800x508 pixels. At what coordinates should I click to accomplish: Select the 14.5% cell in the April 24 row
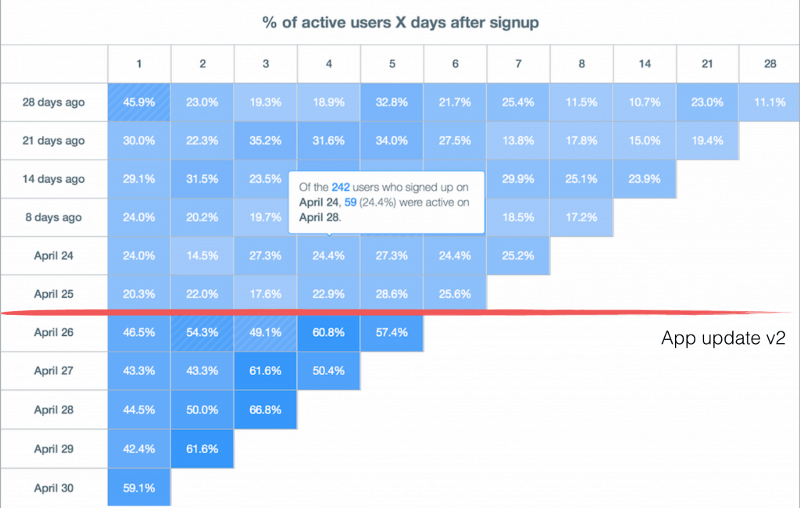pyautogui.click(x=202, y=256)
